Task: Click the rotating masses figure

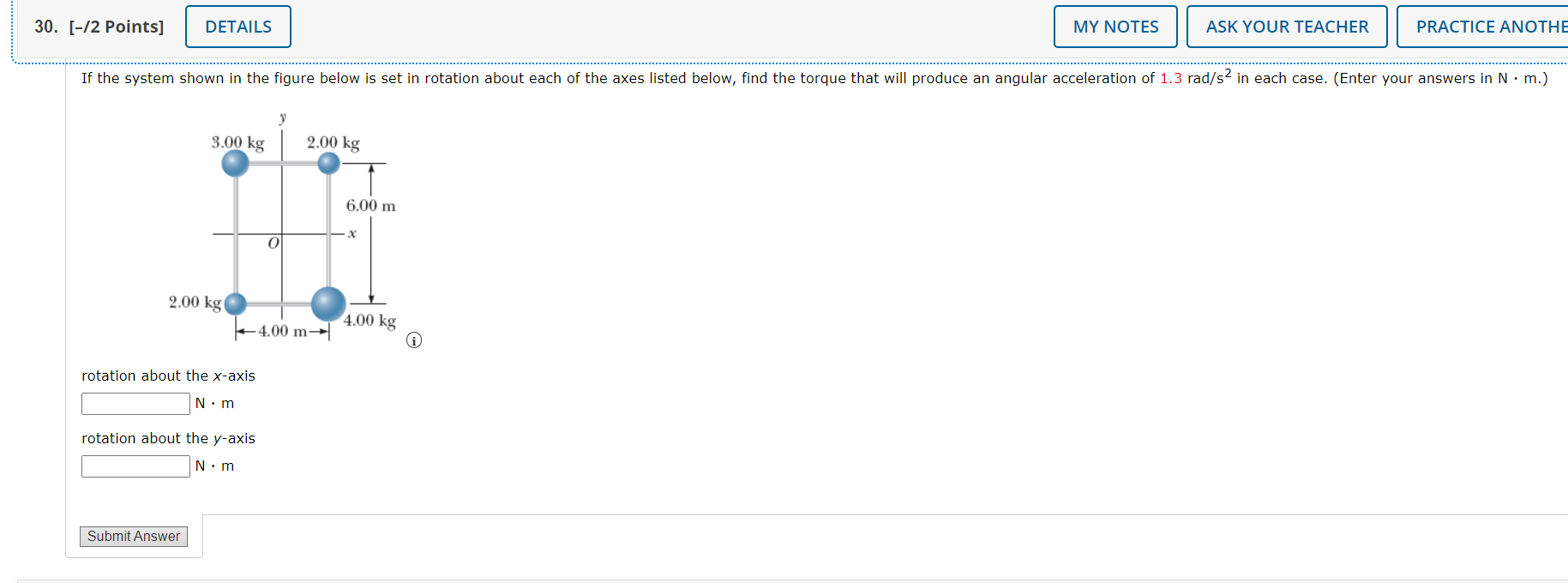Action: coord(283,231)
